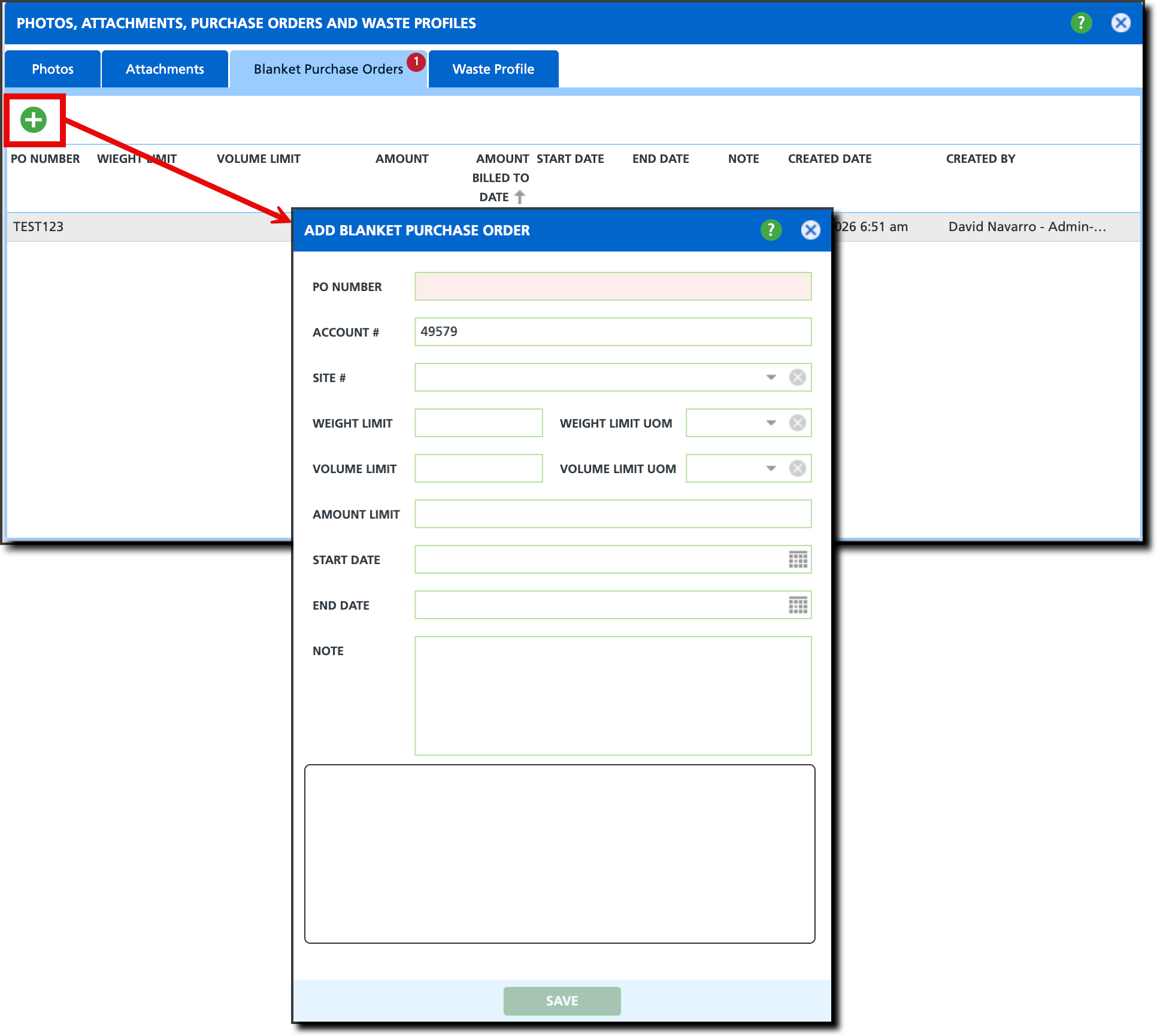
Task: Expand the Weight Limit UOM dropdown
Action: [x=771, y=423]
